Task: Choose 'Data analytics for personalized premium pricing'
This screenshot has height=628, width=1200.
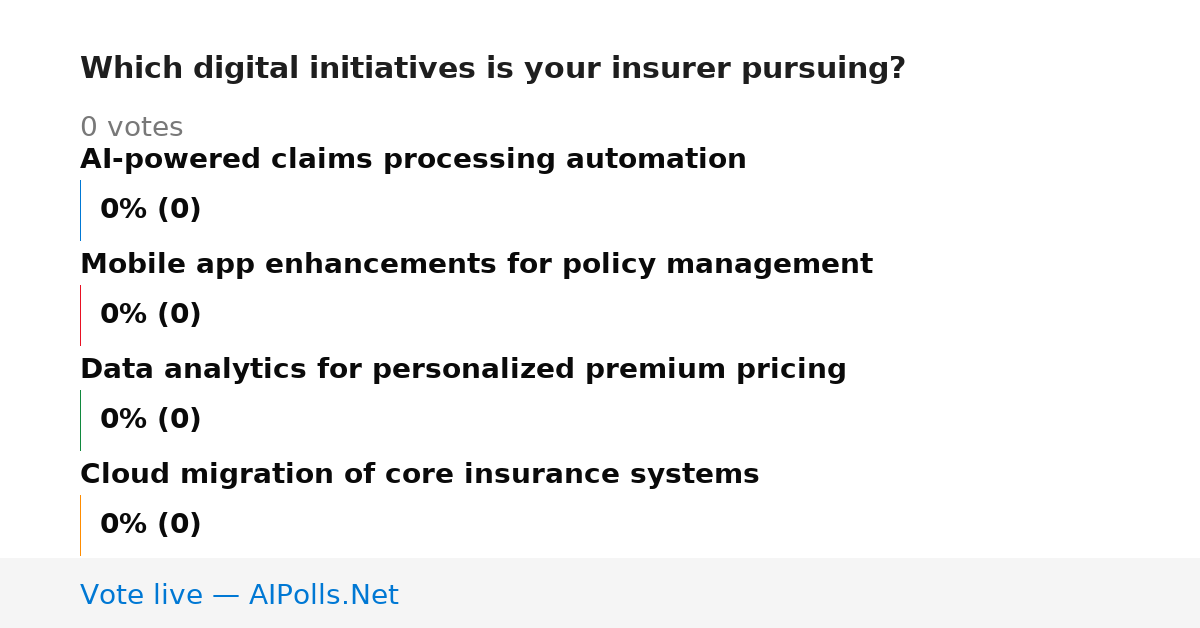Action: pos(463,370)
